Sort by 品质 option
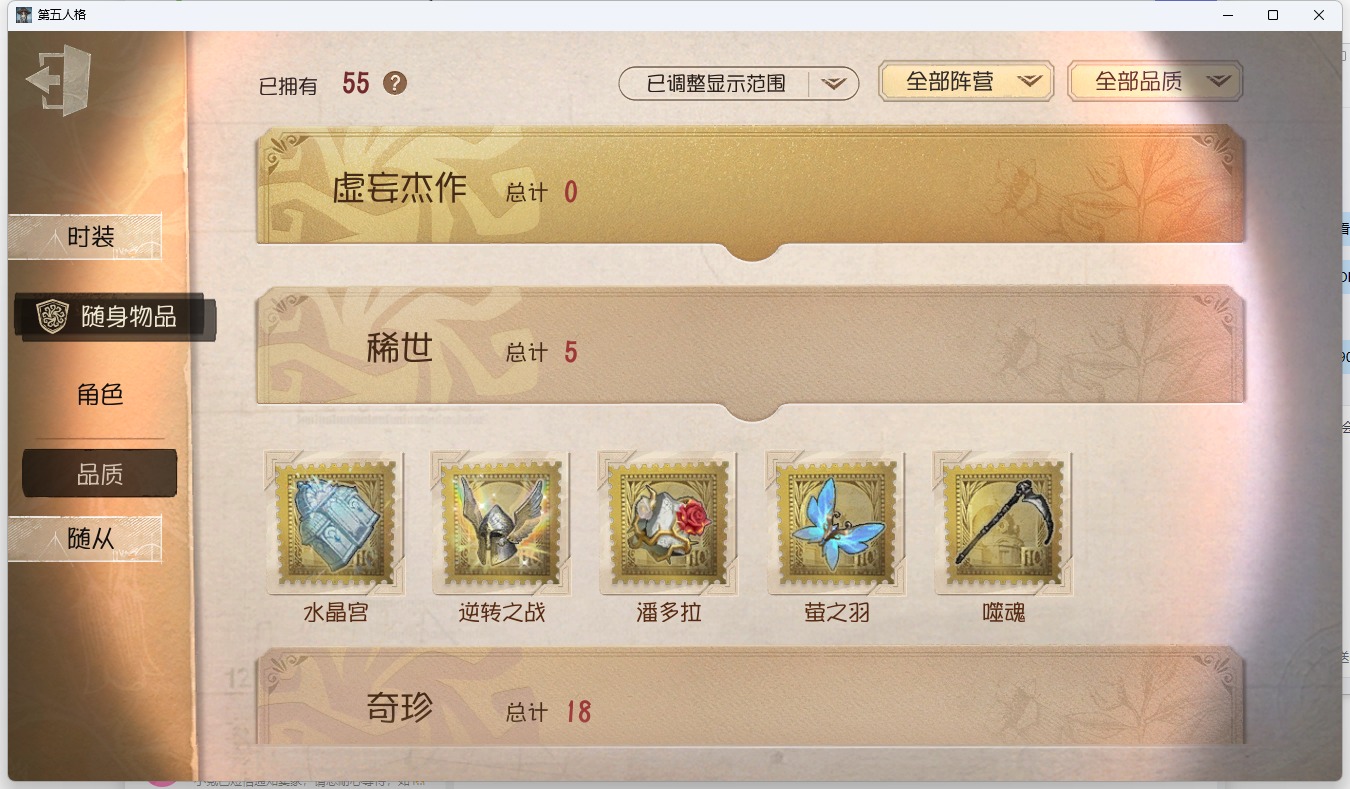This screenshot has width=1350, height=789. (x=100, y=473)
